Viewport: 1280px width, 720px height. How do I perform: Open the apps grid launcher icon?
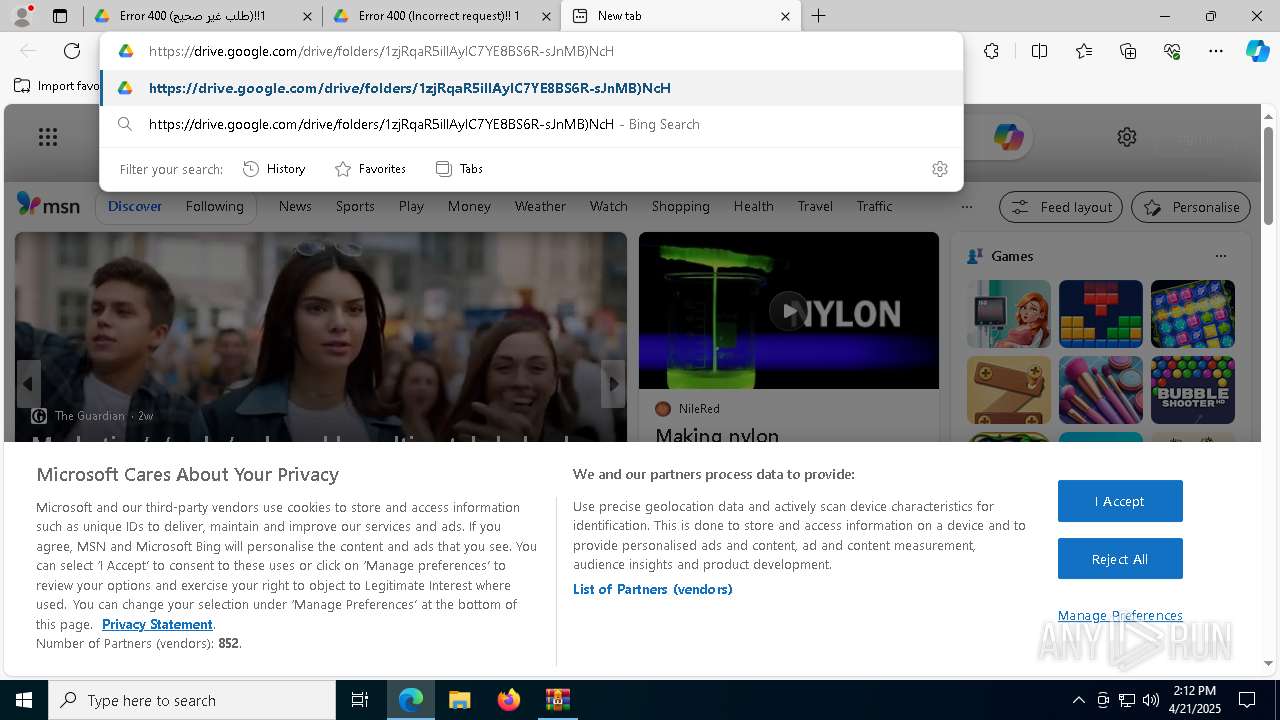[48, 137]
